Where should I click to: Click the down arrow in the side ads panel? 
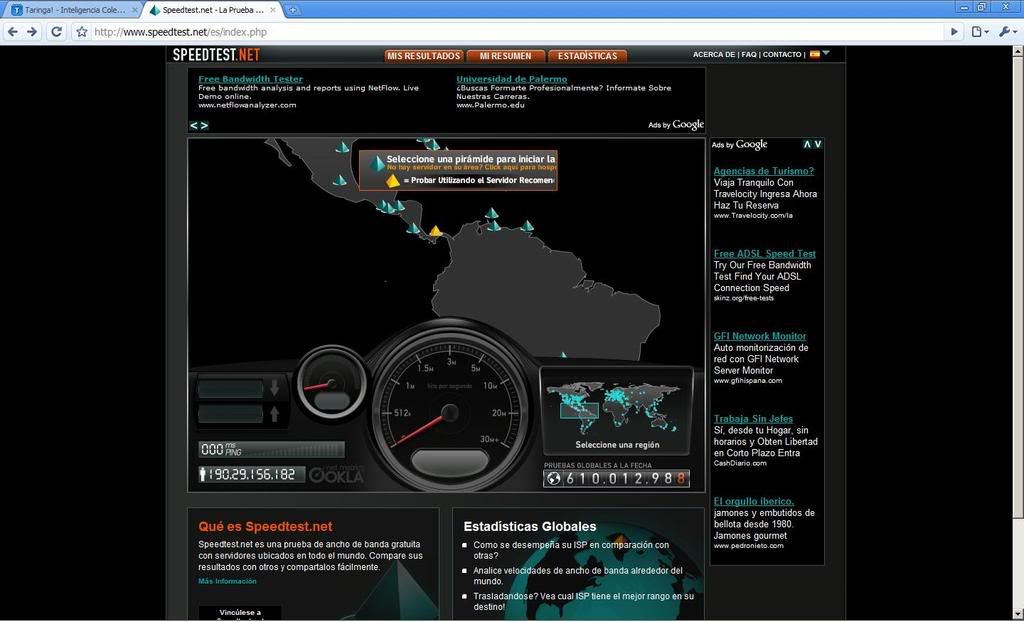coord(818,144)
